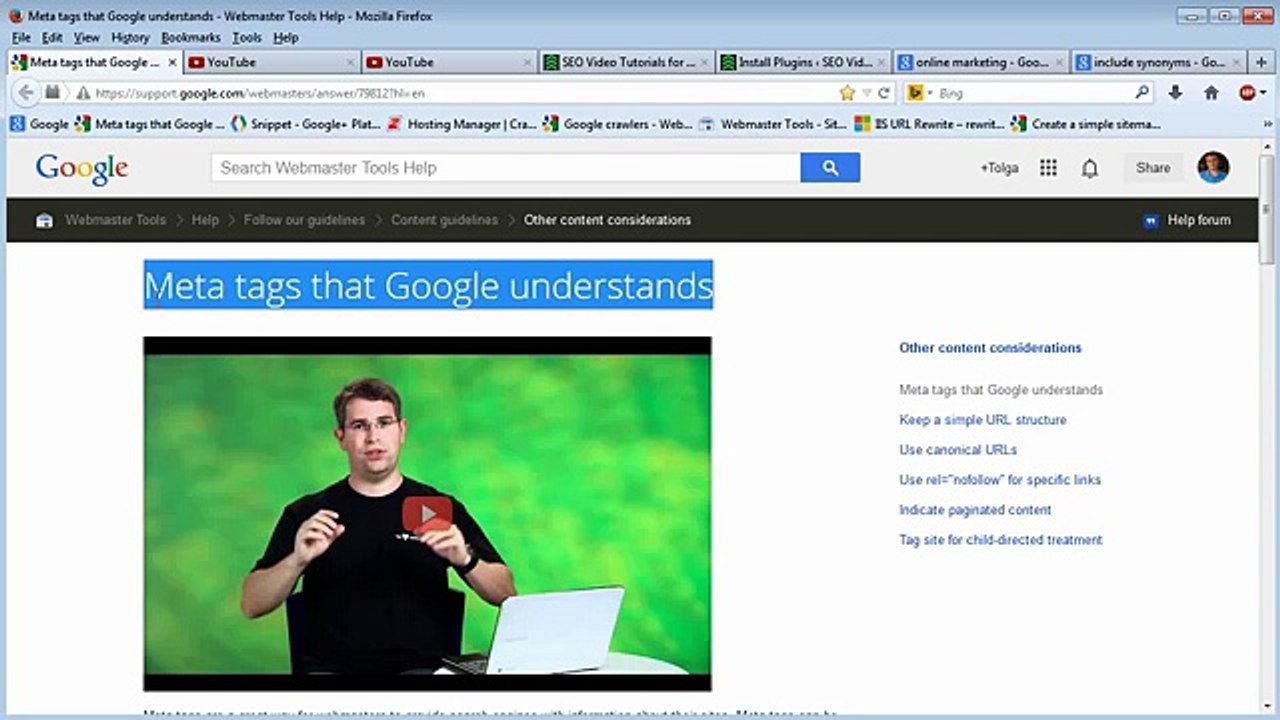Open 'Use canonical URLs' link
The height and width of the screenshot is (720, 1280).
[957, 450]
